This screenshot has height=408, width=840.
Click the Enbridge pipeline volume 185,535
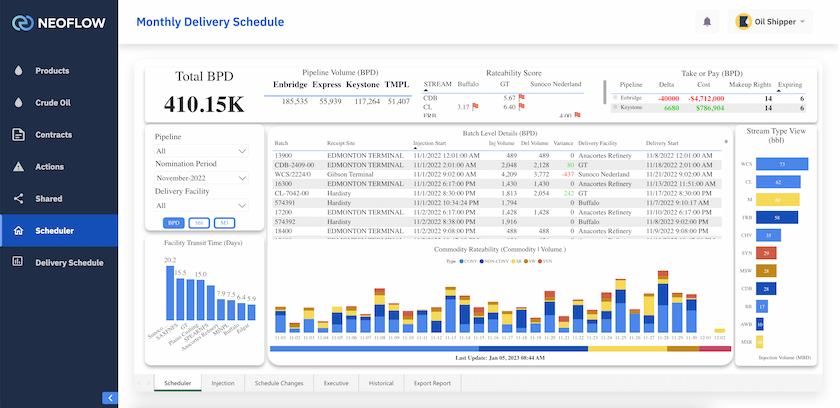(294, 101)
